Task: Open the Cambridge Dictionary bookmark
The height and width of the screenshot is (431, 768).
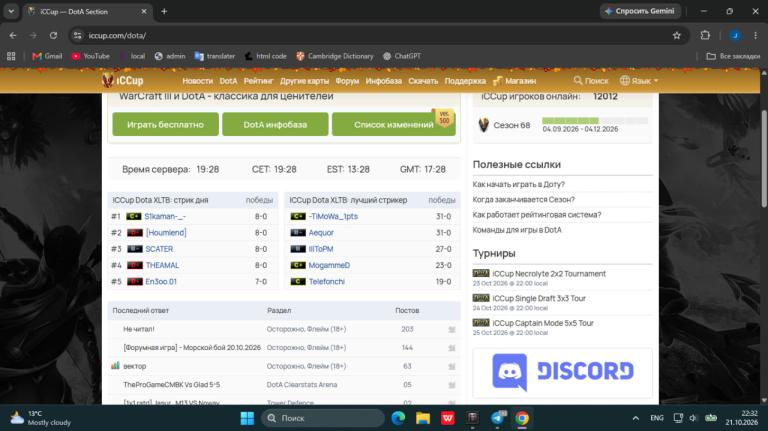Action: [335, 56]
